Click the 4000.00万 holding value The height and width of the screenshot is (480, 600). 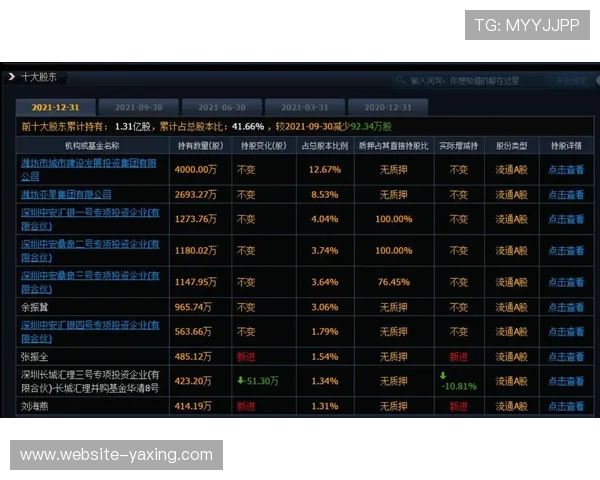[x=196, y=170]
